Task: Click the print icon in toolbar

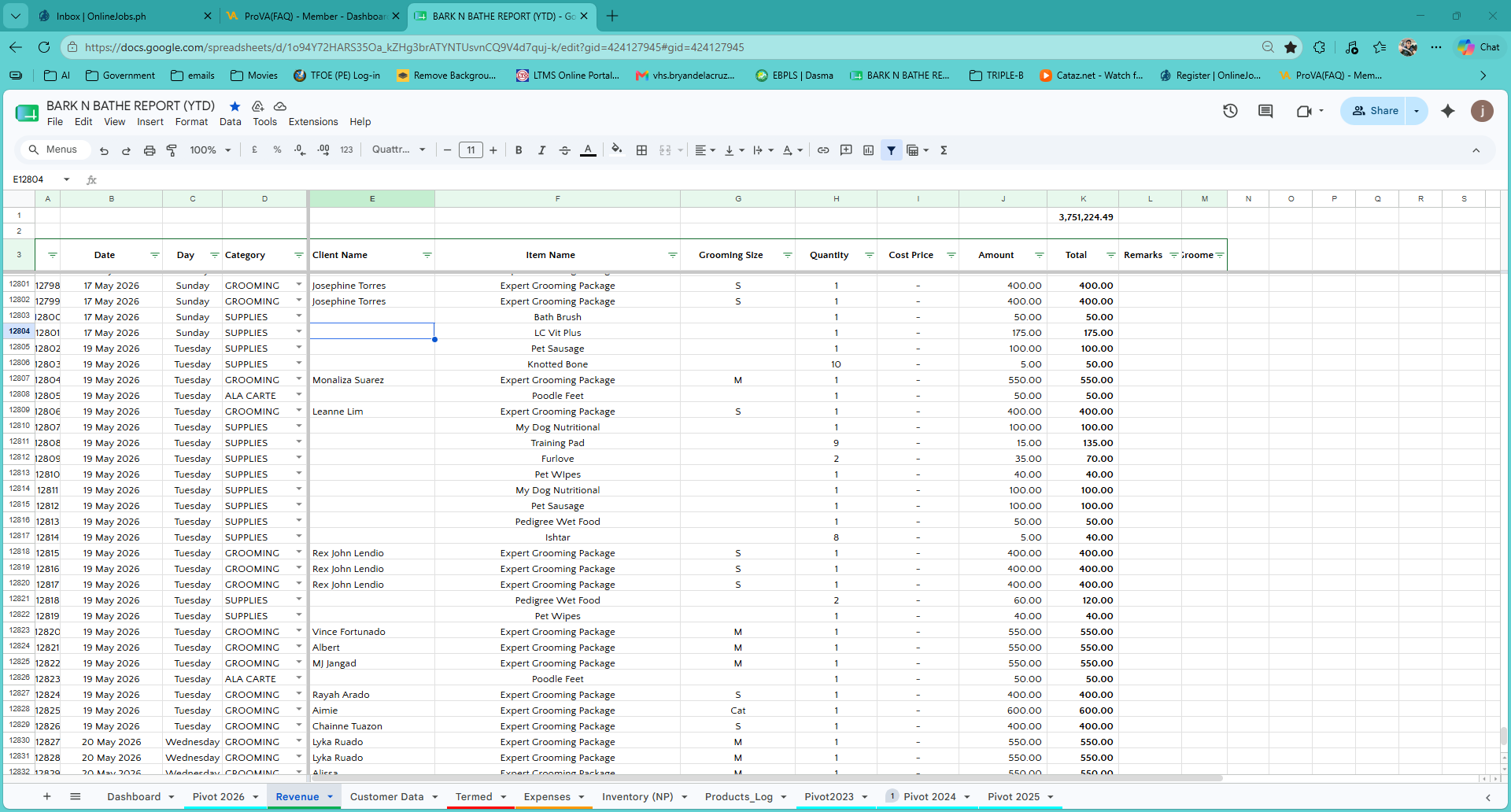Action: 150,150
